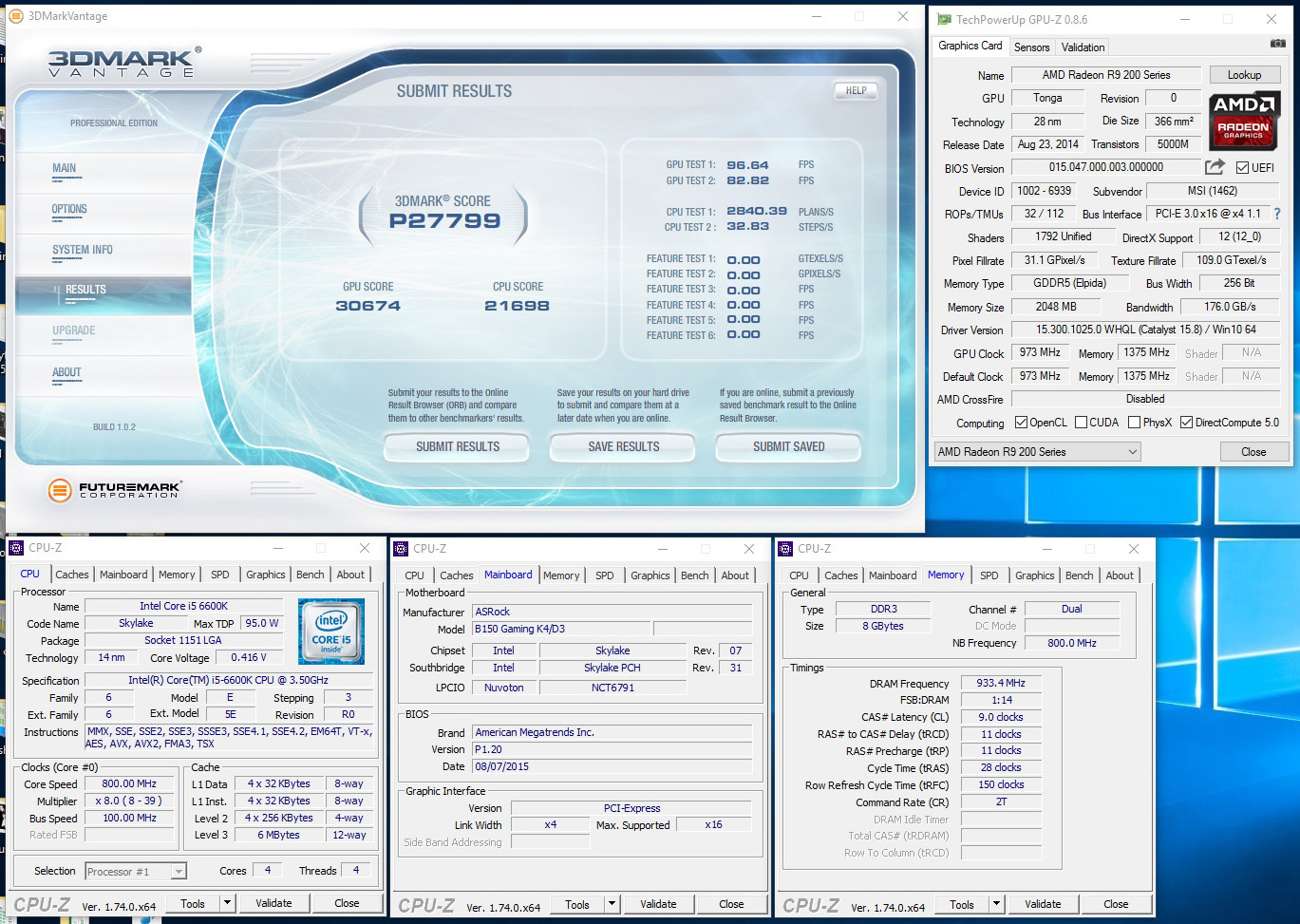
Task: Open the AMD Radeon R9 200 Series GPU dropdown
Action: (1037, 452)
